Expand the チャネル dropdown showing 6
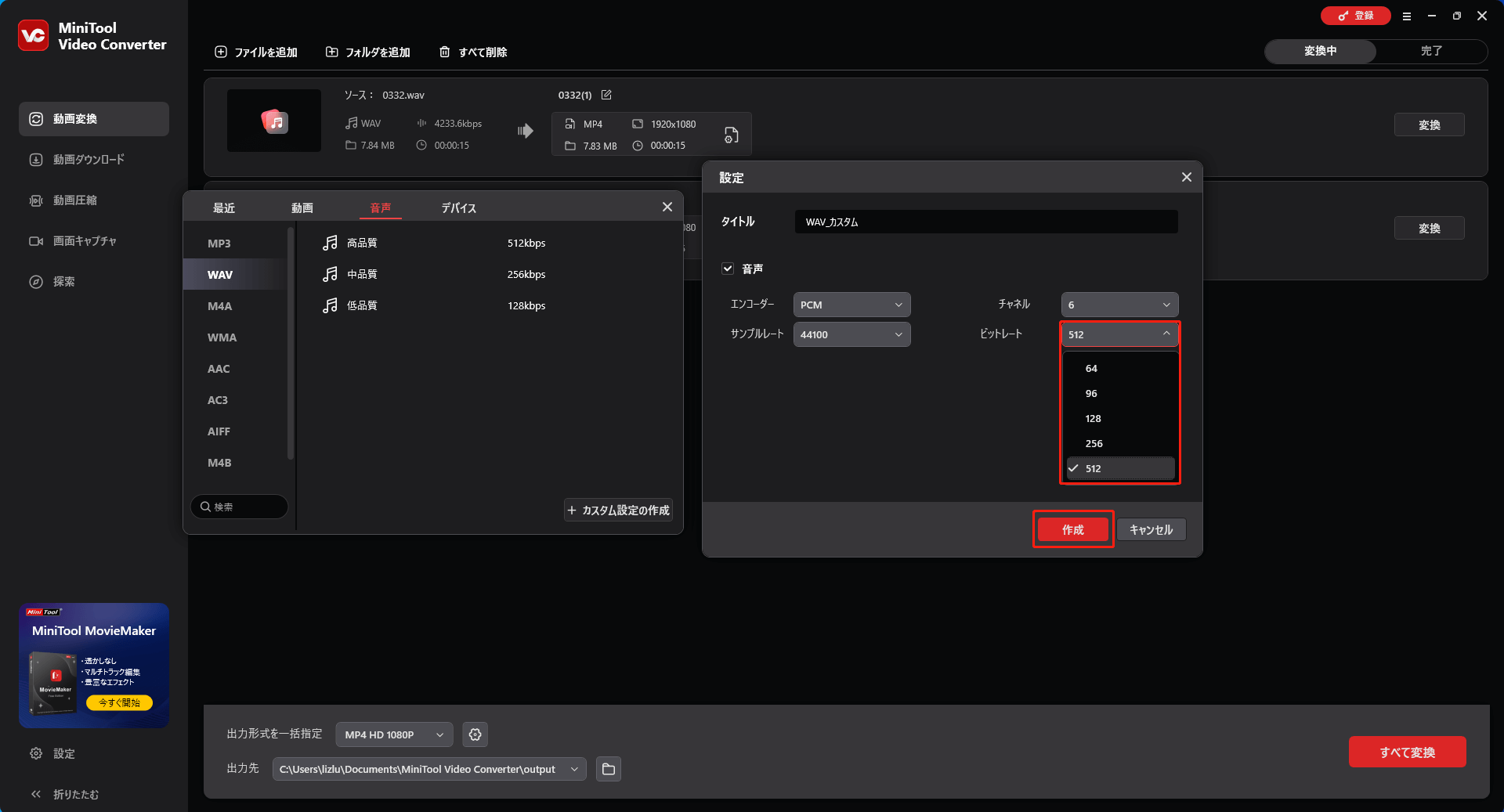 point(1119,305)
